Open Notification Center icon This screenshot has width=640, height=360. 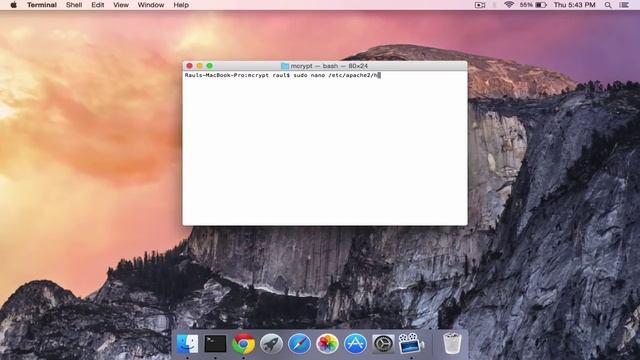pyautogui.click(x=624, y=5)
